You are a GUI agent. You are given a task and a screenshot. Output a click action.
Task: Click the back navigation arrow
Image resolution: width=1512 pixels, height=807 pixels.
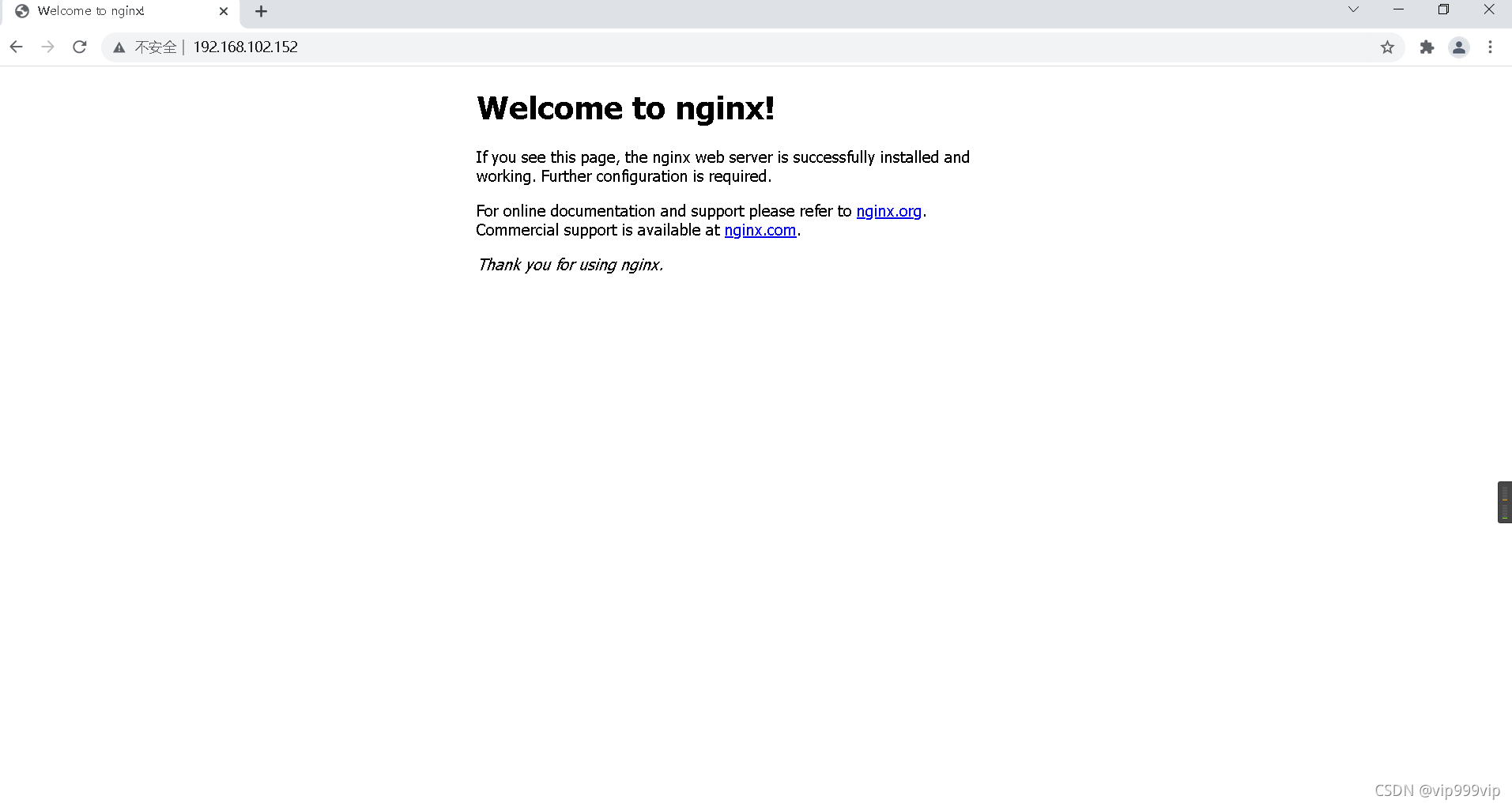(x=16, y=47)
